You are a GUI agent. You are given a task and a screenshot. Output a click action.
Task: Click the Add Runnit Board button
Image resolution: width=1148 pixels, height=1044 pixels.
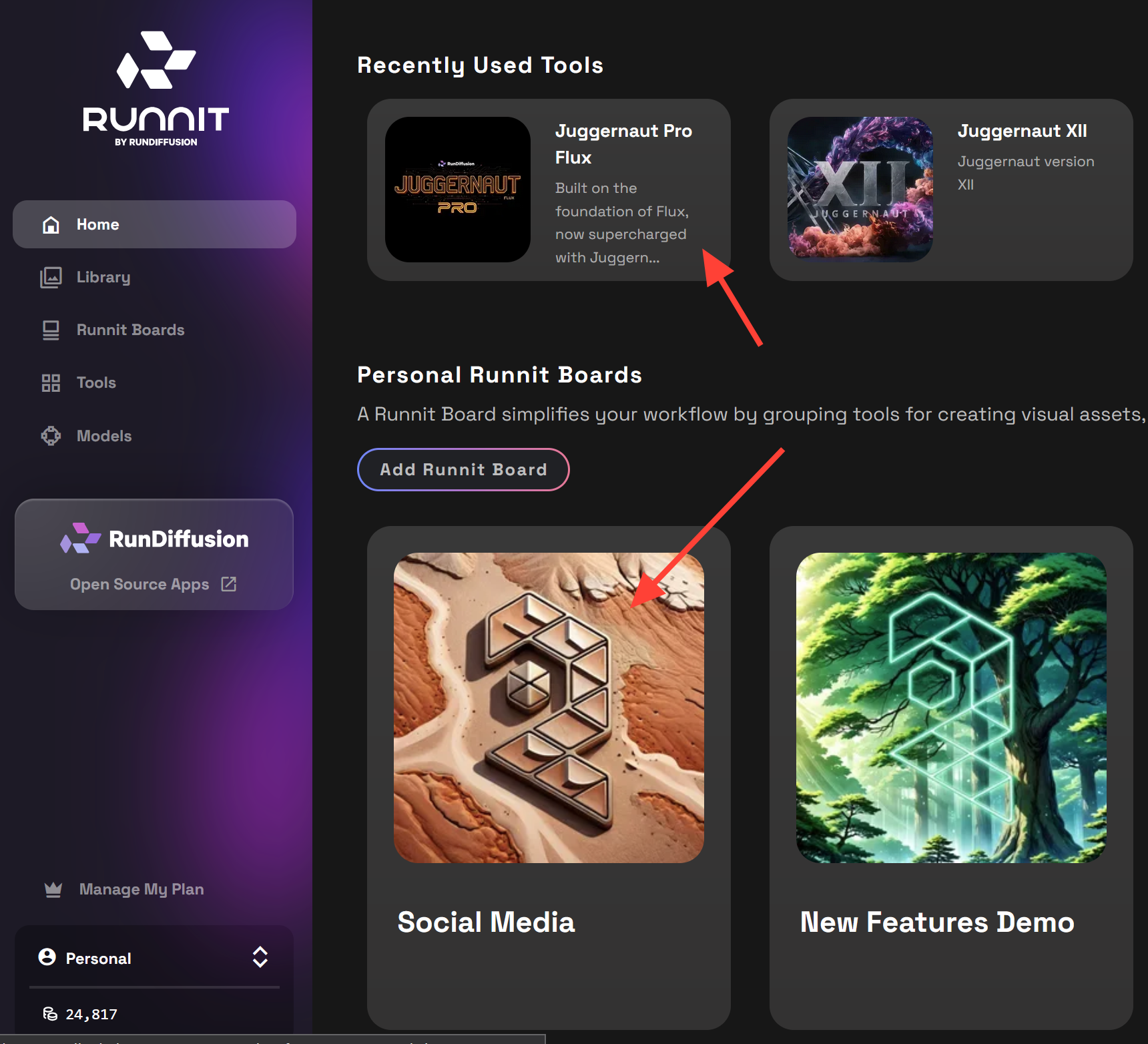(x=463, y=469)
